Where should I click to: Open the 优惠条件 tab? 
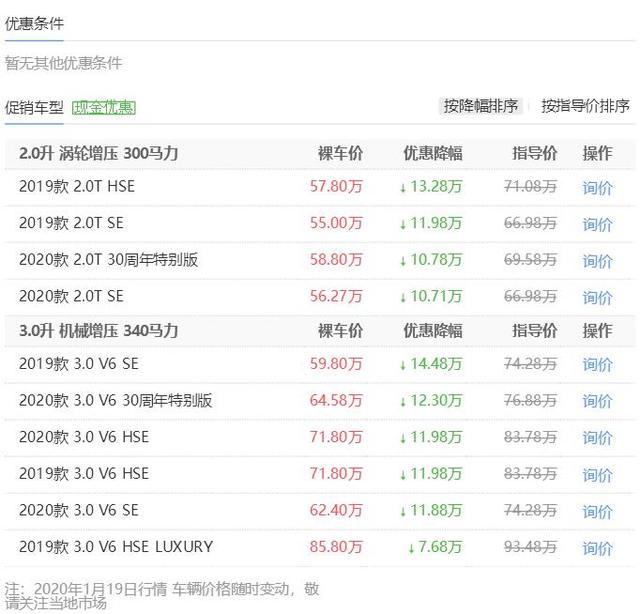(x=34, y=24)
